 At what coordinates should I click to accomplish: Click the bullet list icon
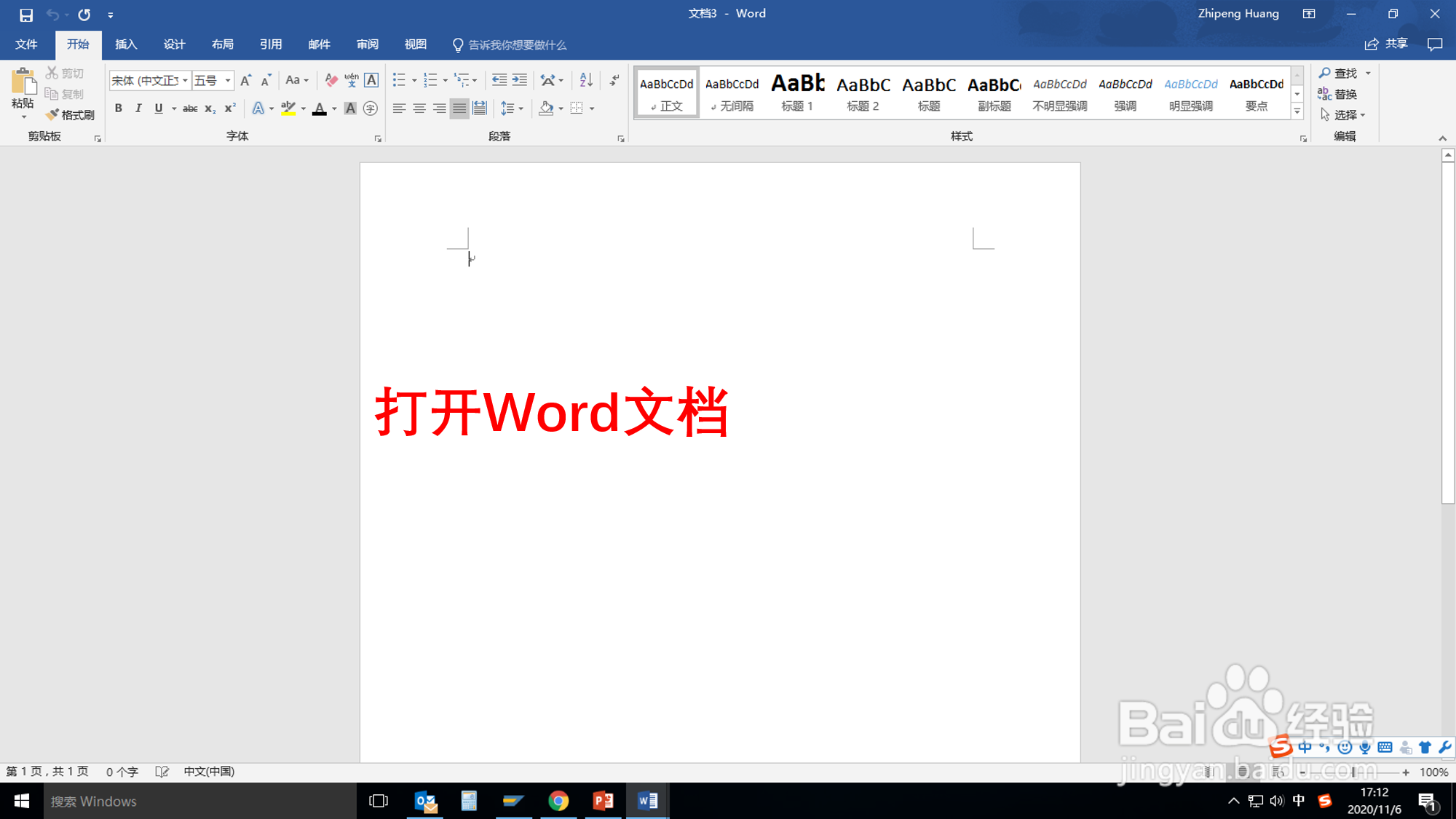point(399,80)
